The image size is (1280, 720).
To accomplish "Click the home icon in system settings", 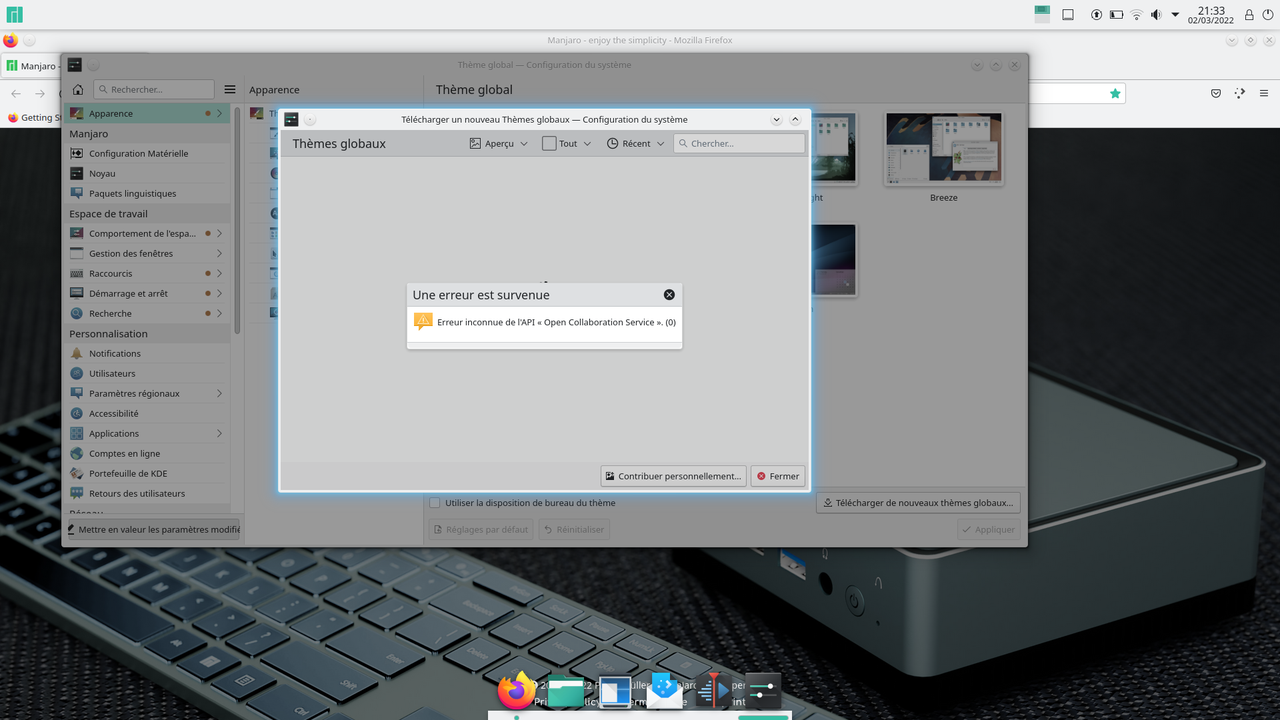I will [78, 89].
